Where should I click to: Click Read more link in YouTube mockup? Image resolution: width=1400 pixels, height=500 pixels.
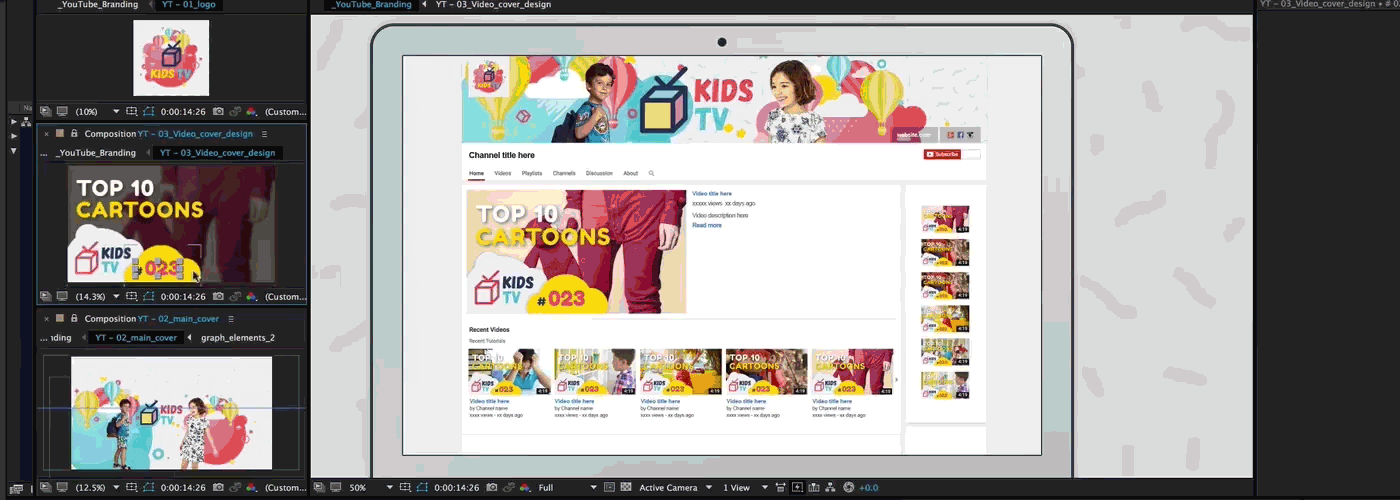tap(707, 225)
